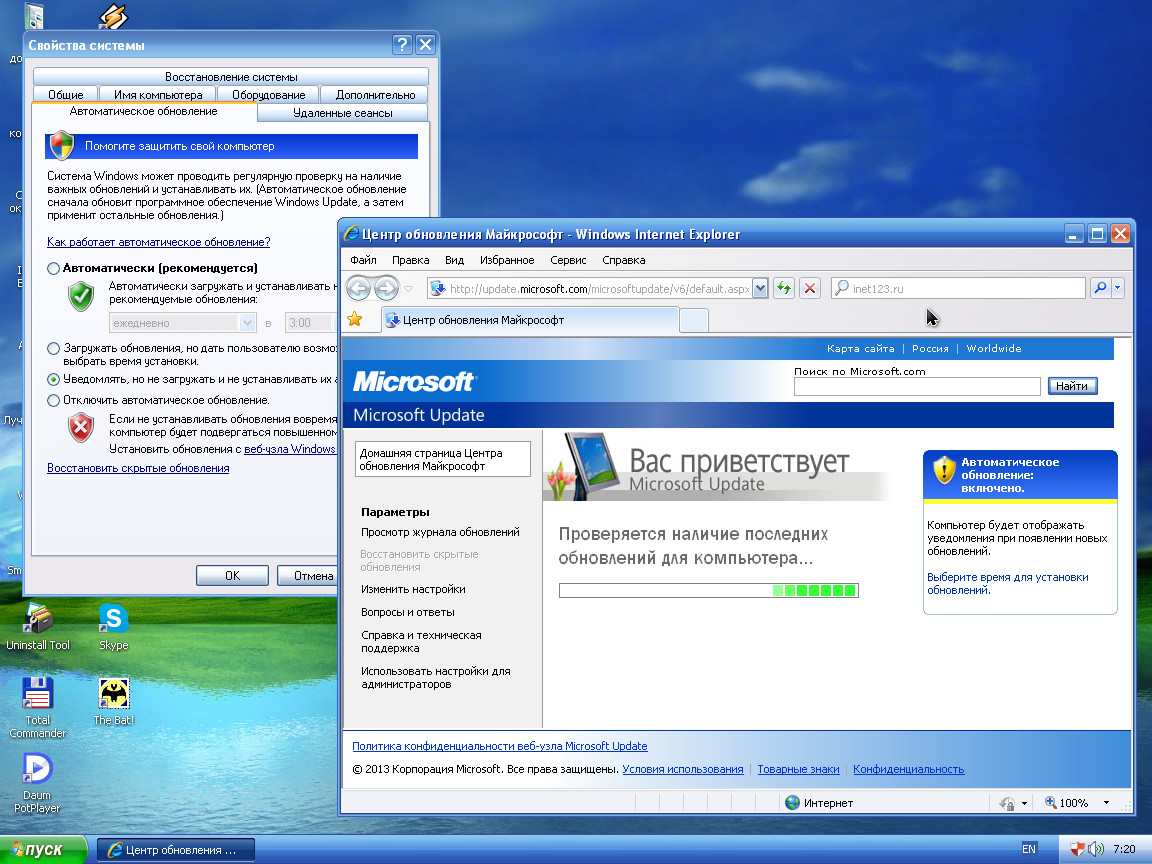Click the Найти search button
Image resolution: width=1152 pixels, height=864 pixels.
[x=1072, y=386]
